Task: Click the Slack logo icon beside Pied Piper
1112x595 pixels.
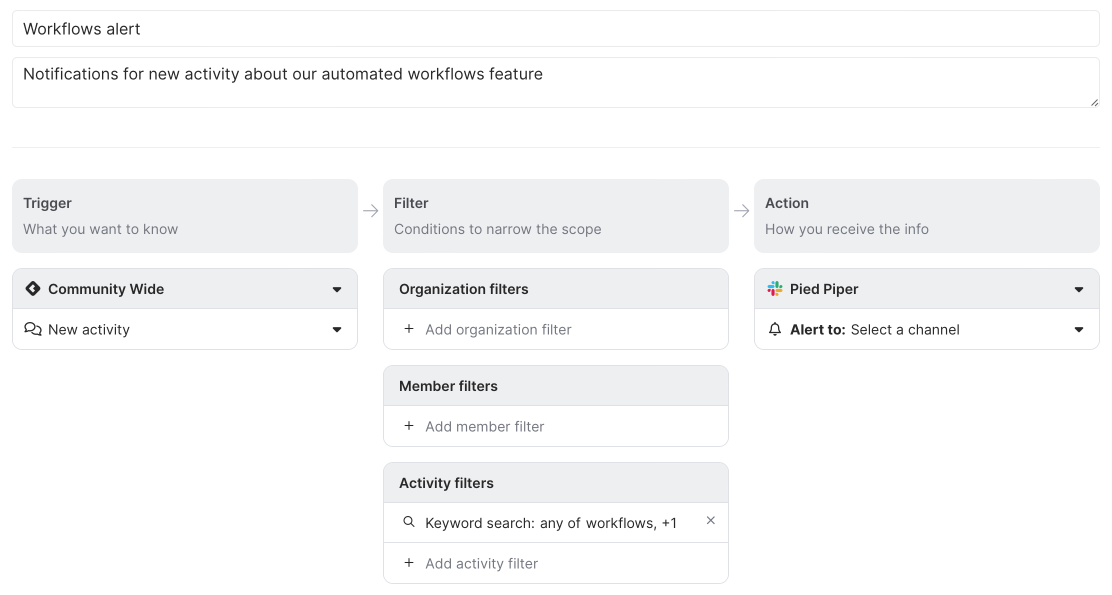Action: pyautogui.click(x=775, y=289)
